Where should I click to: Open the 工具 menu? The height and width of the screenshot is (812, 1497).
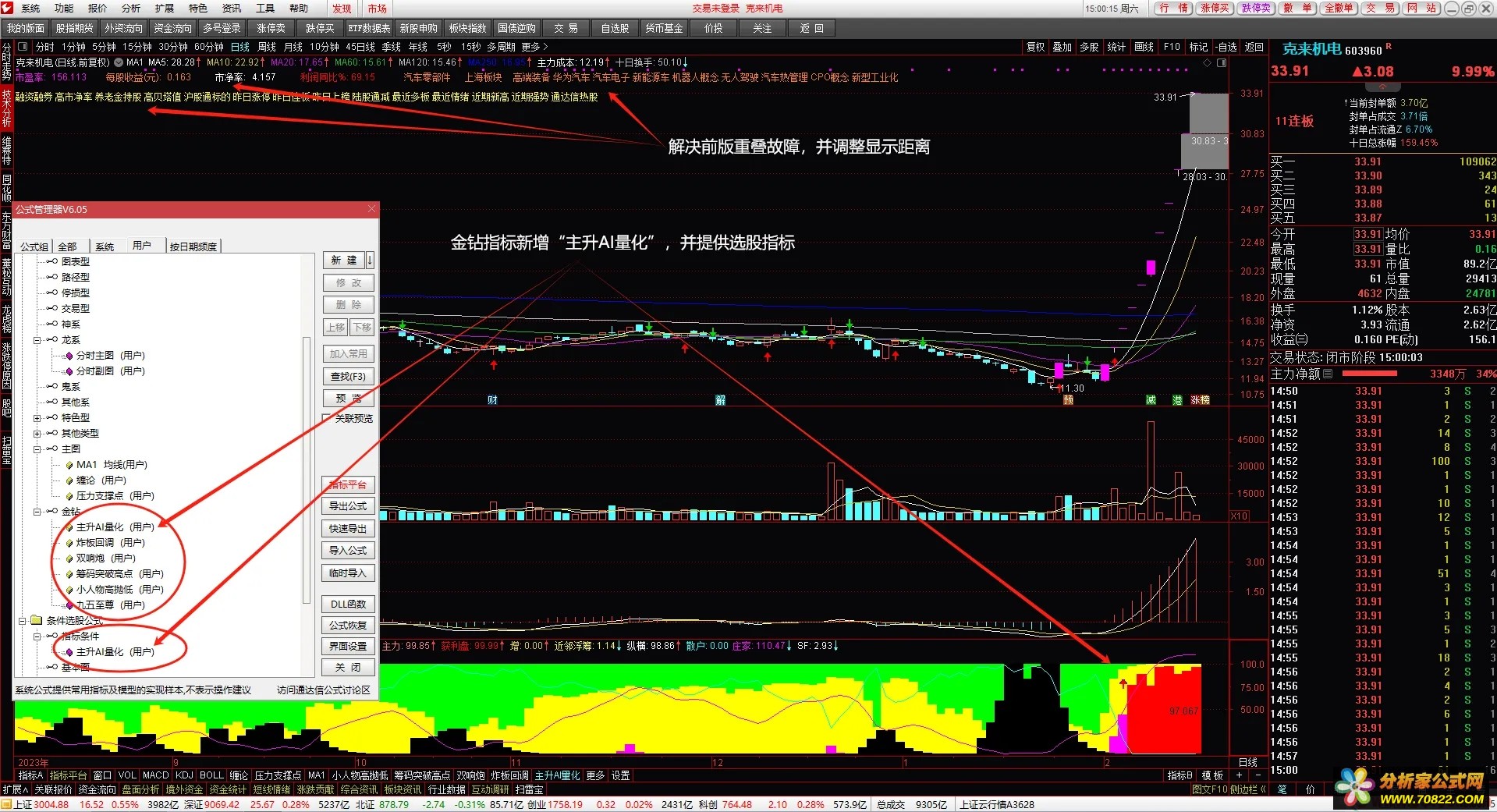tap(265, 8)
